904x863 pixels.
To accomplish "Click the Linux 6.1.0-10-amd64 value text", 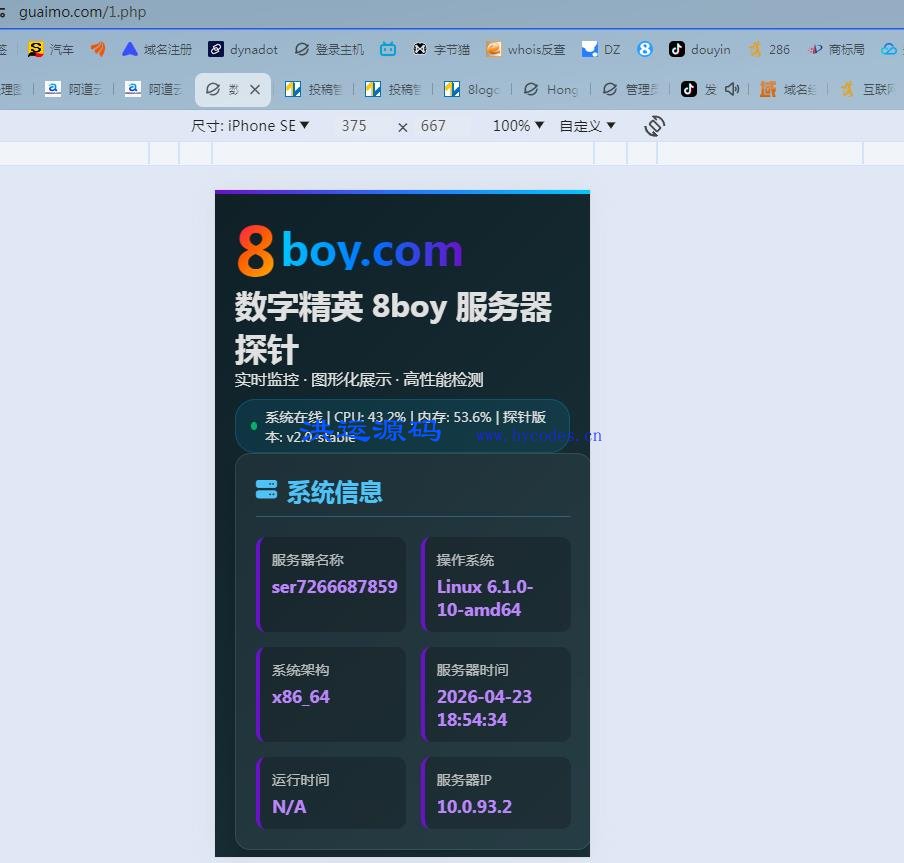I will point(485,598).
